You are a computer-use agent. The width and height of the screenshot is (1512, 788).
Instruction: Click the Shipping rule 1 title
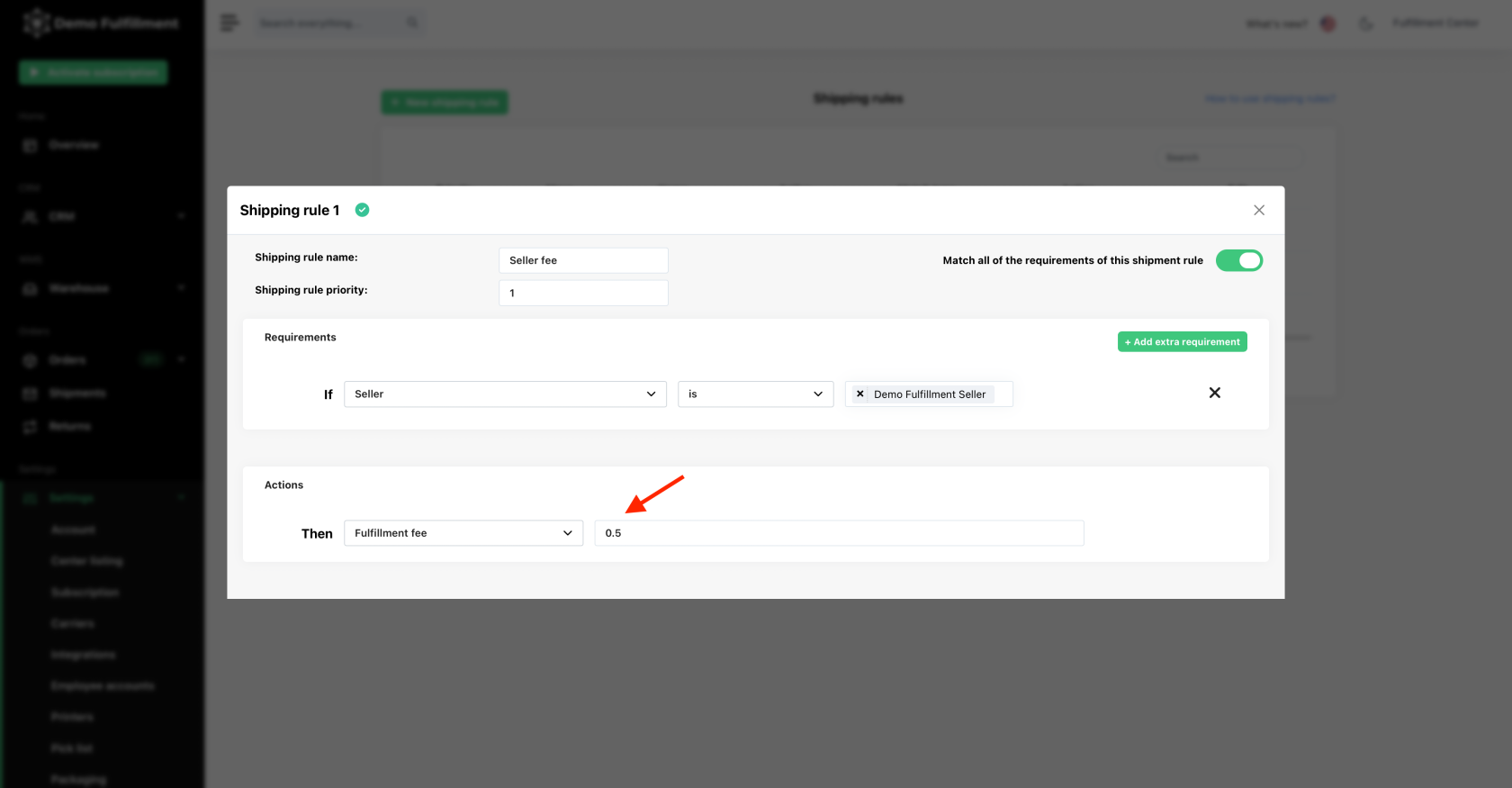[290, 210]
